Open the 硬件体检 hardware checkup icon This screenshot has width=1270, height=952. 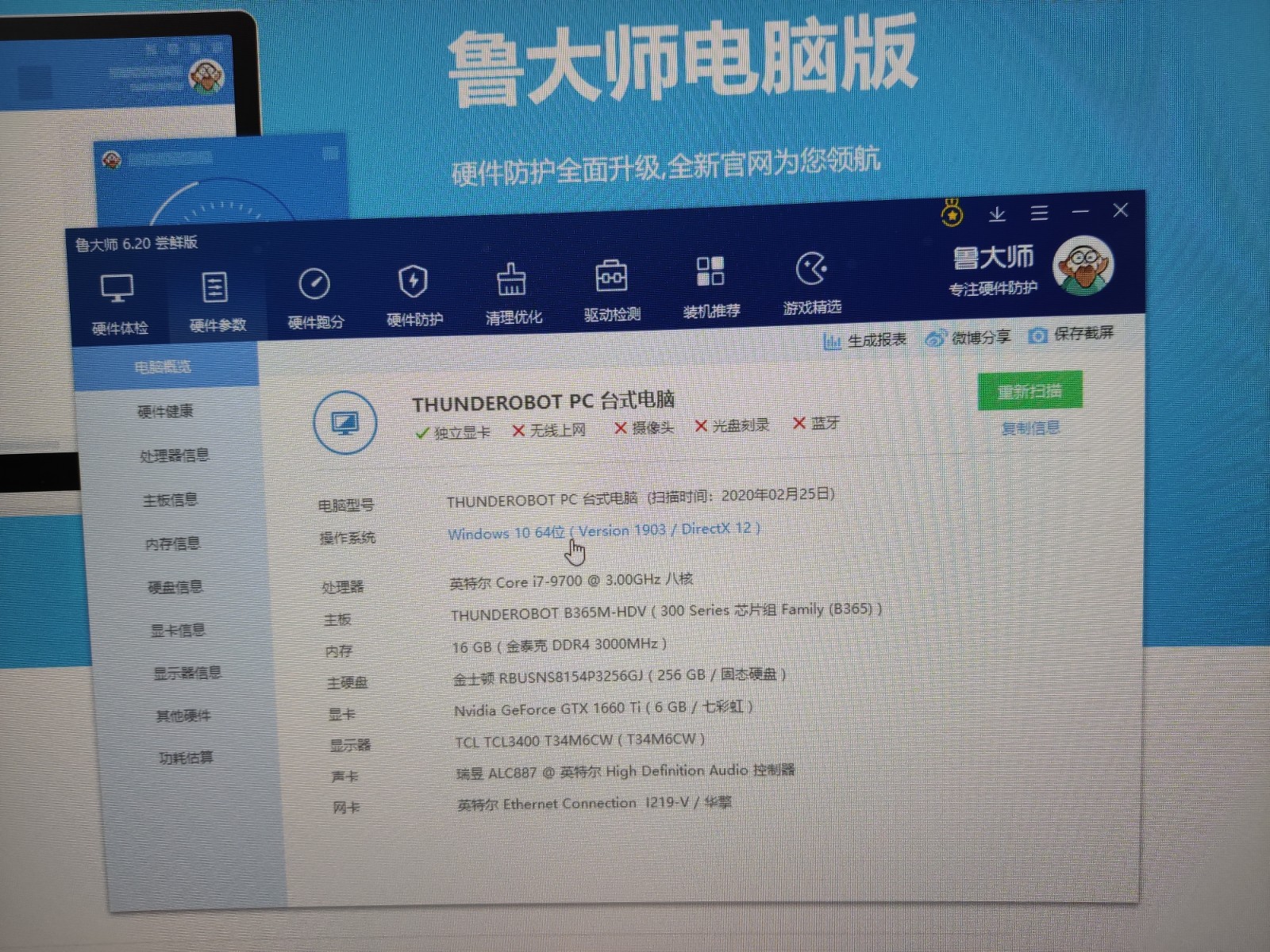[x=117, y=290]
